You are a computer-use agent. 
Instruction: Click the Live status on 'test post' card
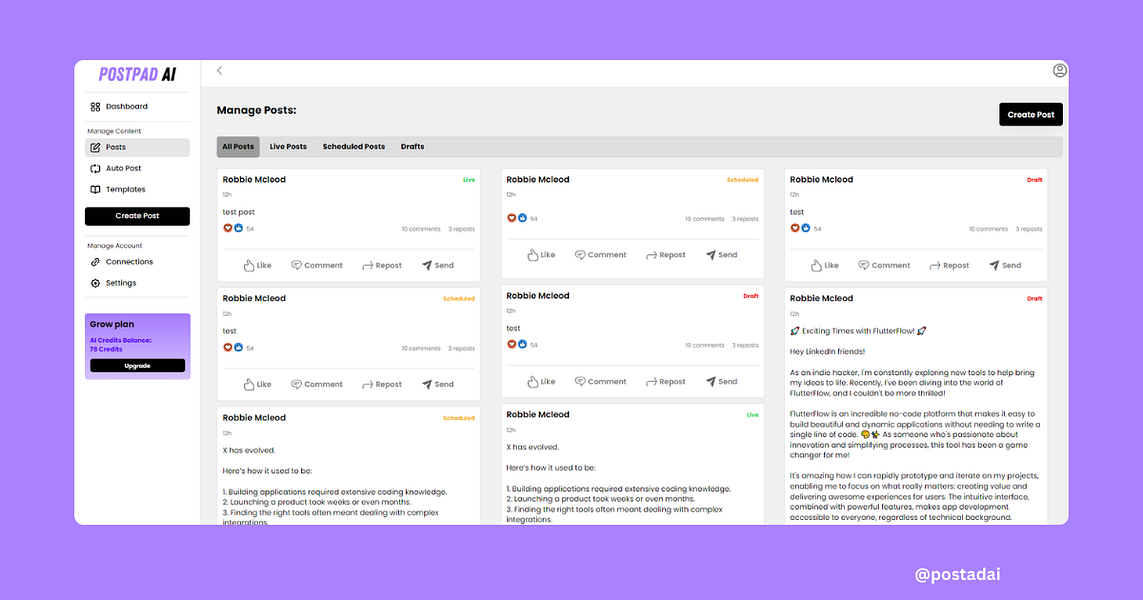pos(469,179)
